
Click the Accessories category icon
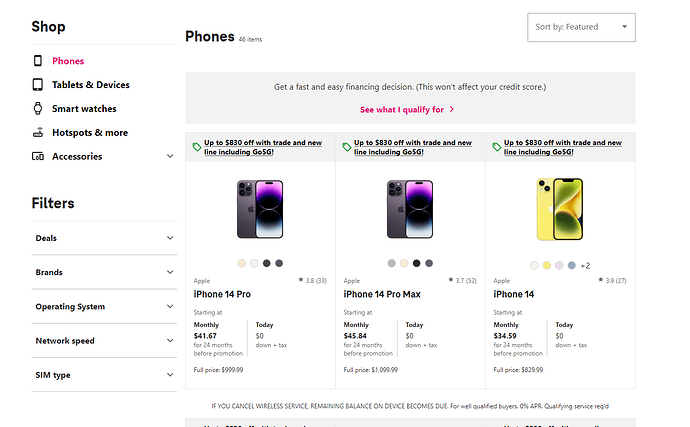[x=38, y=156]
